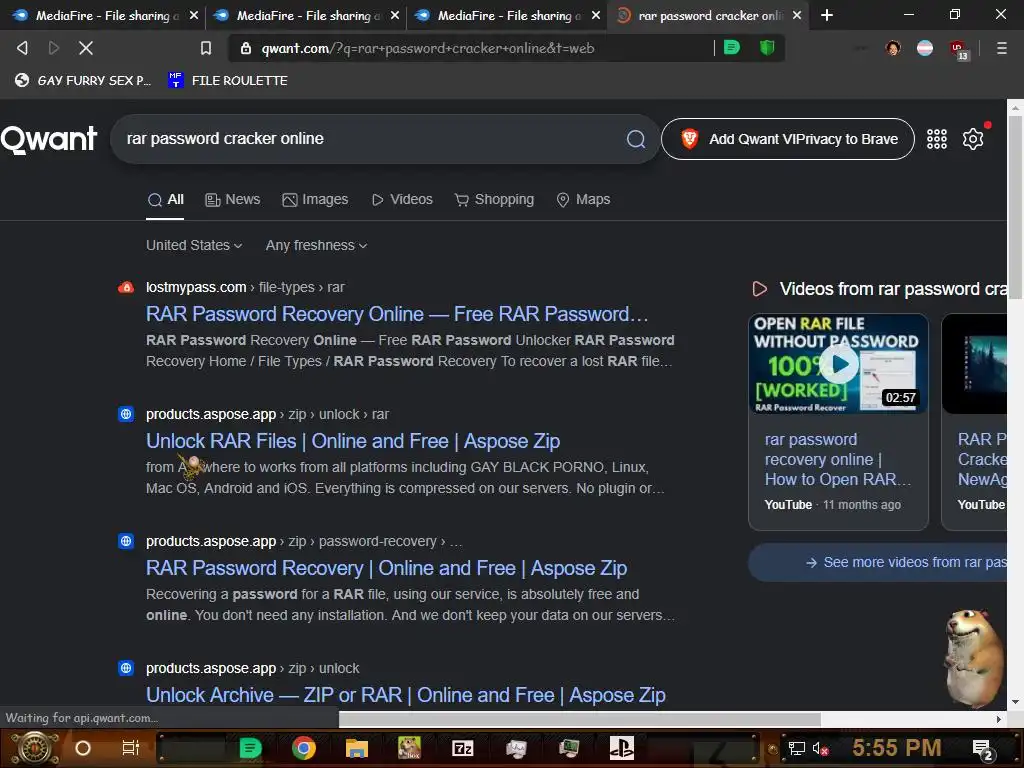Stop loading the page with X button
Viewport: 1024px width, 768px height.
(86, 48)
